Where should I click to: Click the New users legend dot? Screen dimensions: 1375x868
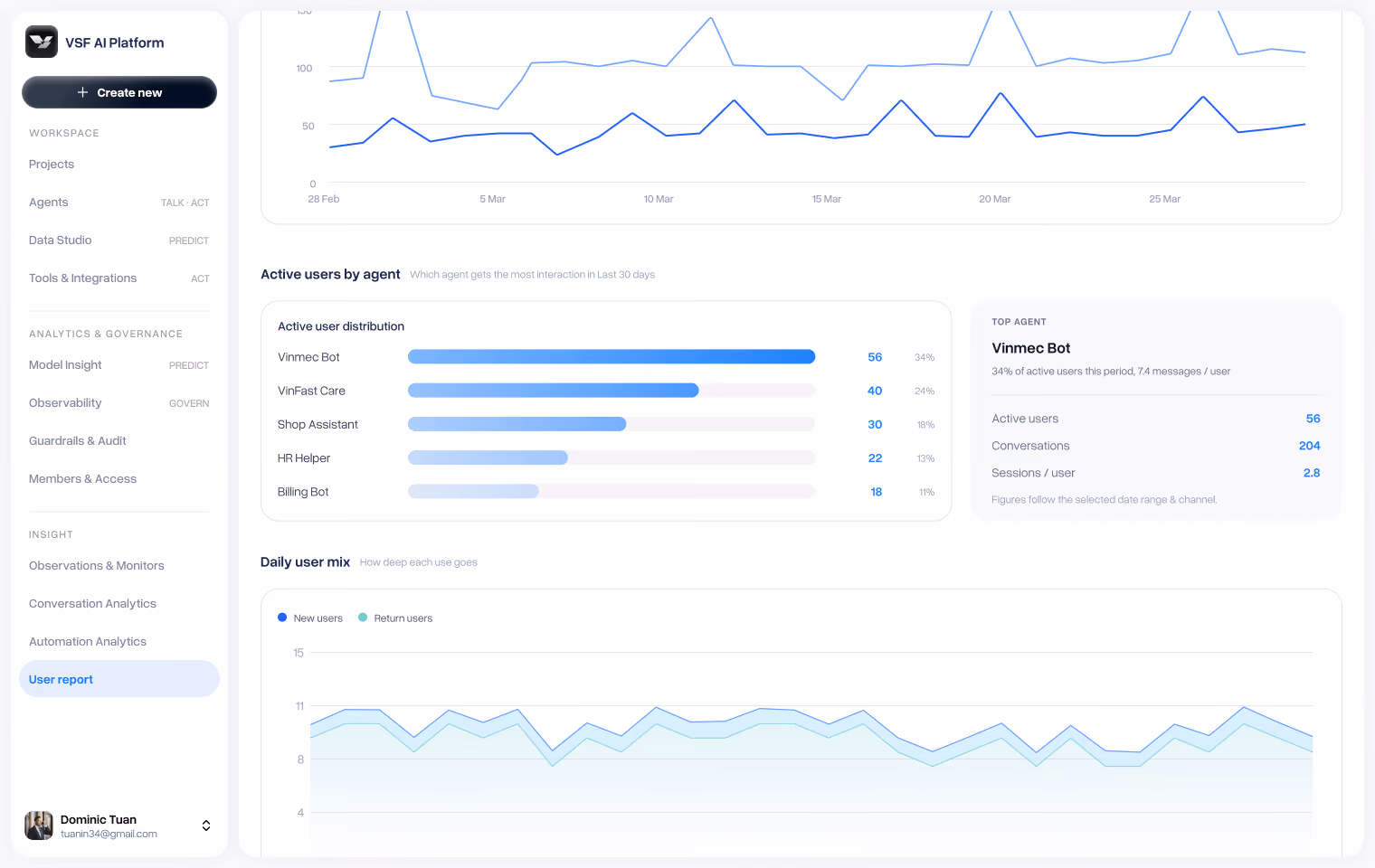coord(282,618)
